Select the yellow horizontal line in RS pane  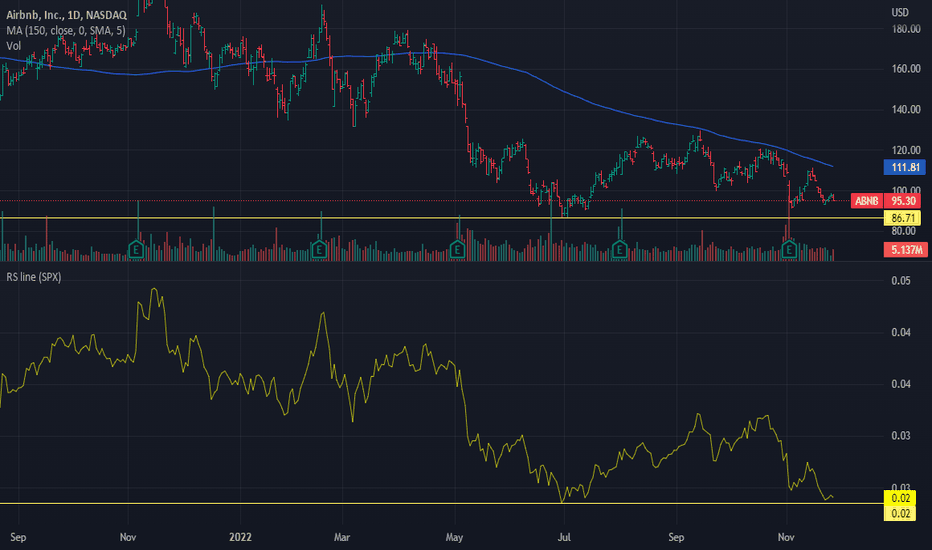coord(442,504)
